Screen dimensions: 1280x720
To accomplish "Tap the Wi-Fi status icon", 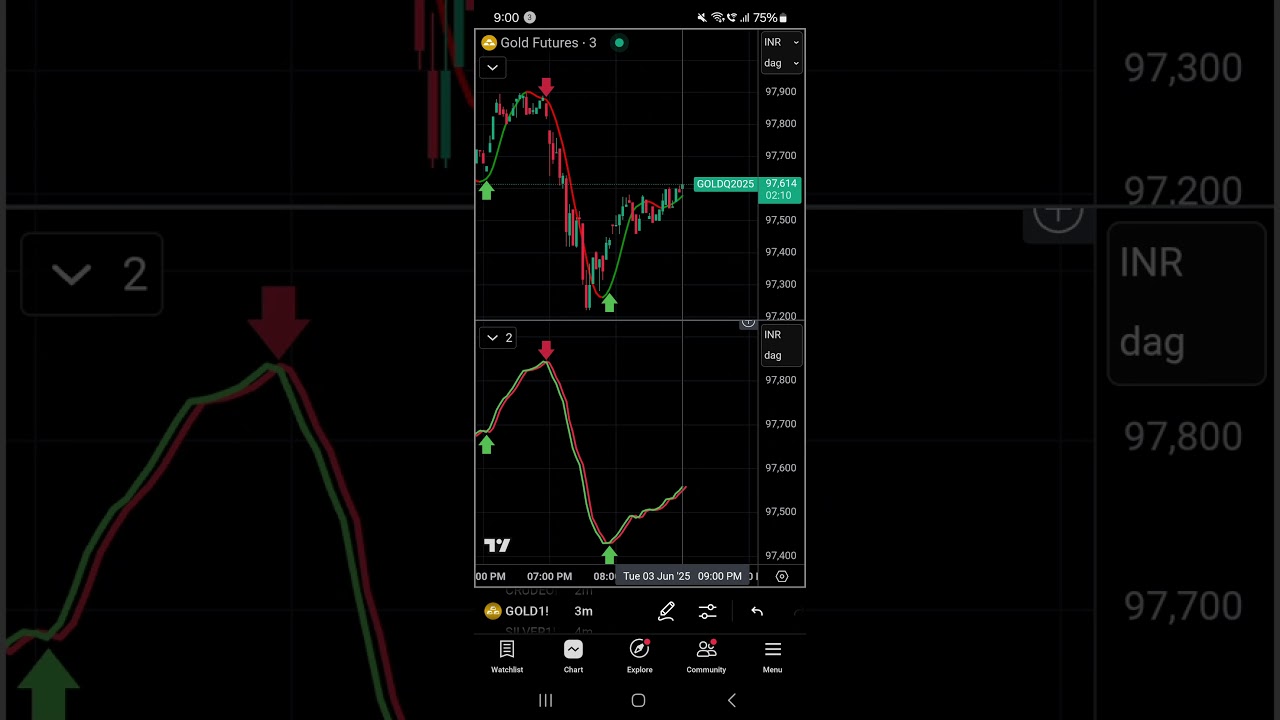I will pos(717,18).
